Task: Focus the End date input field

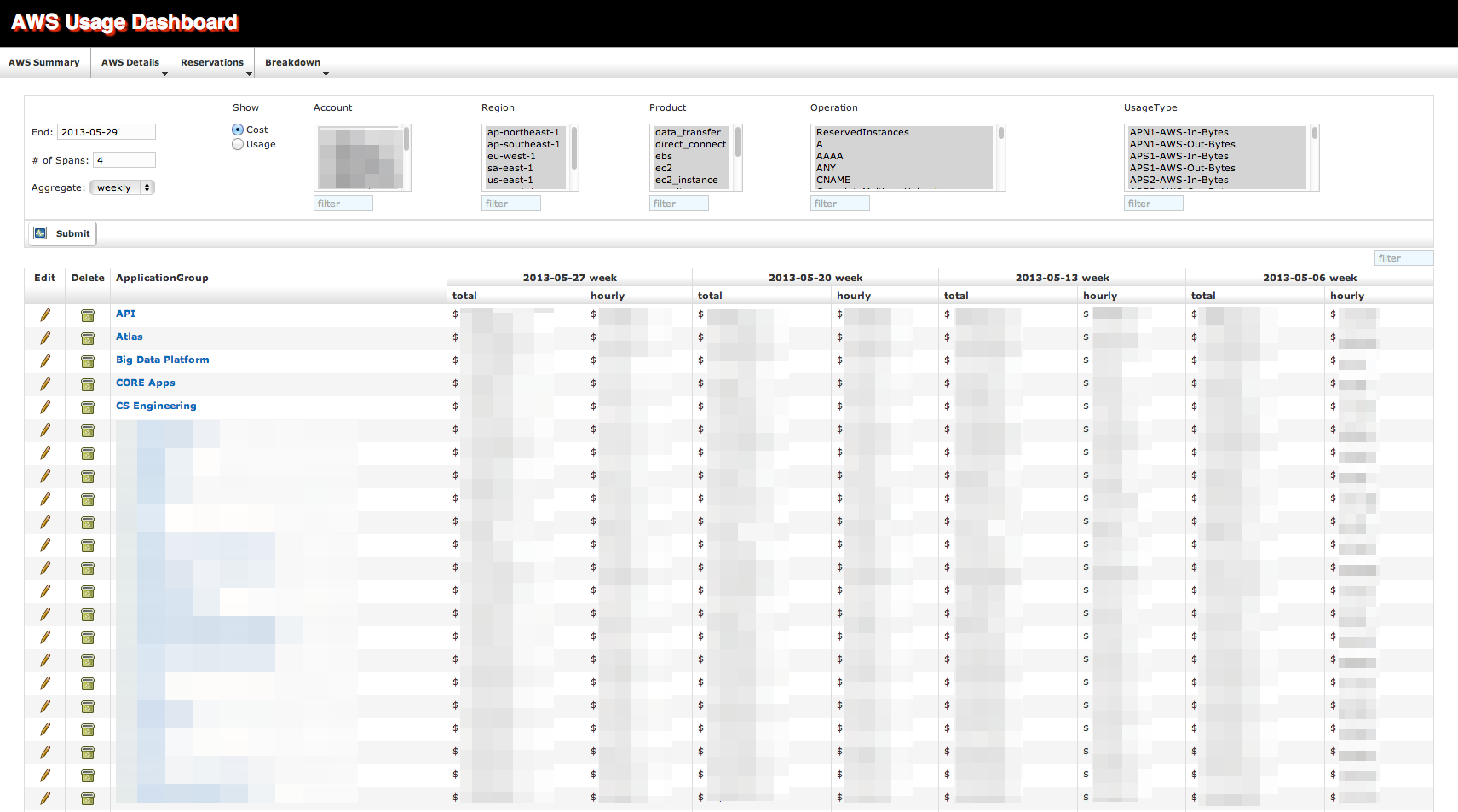Action: [107, 132]
